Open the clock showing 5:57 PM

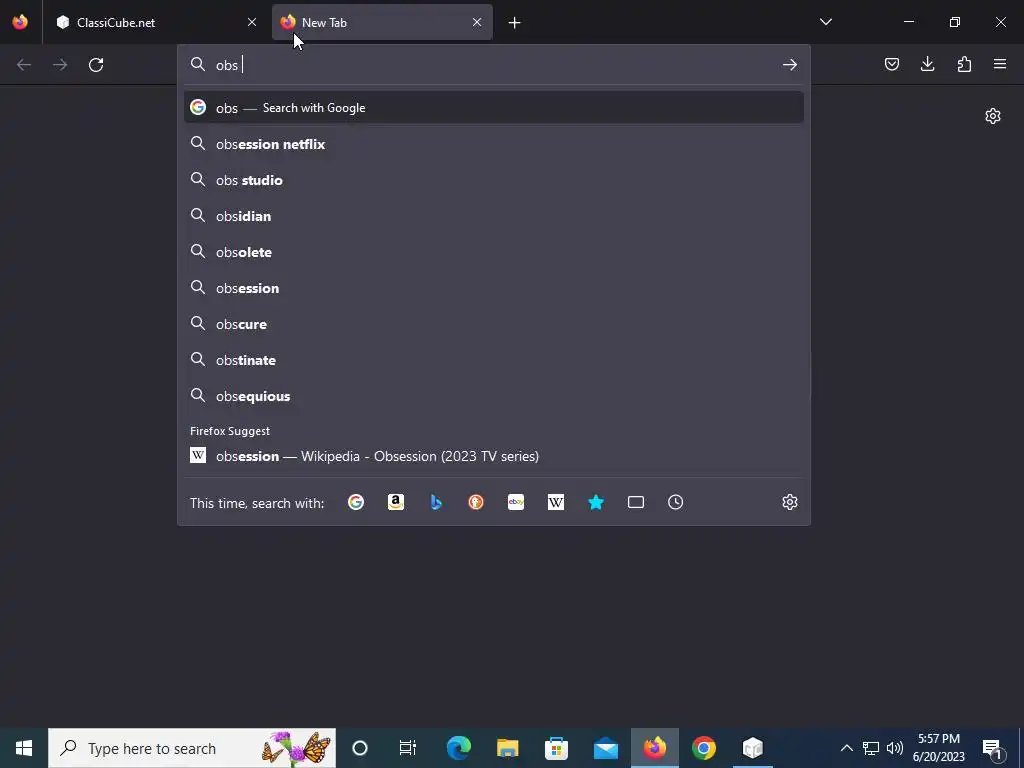(x=938, y=748)
